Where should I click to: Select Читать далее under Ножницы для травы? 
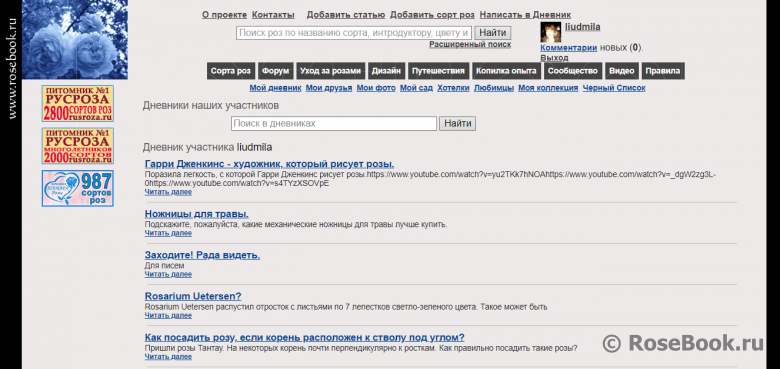(x=168, y=233)
